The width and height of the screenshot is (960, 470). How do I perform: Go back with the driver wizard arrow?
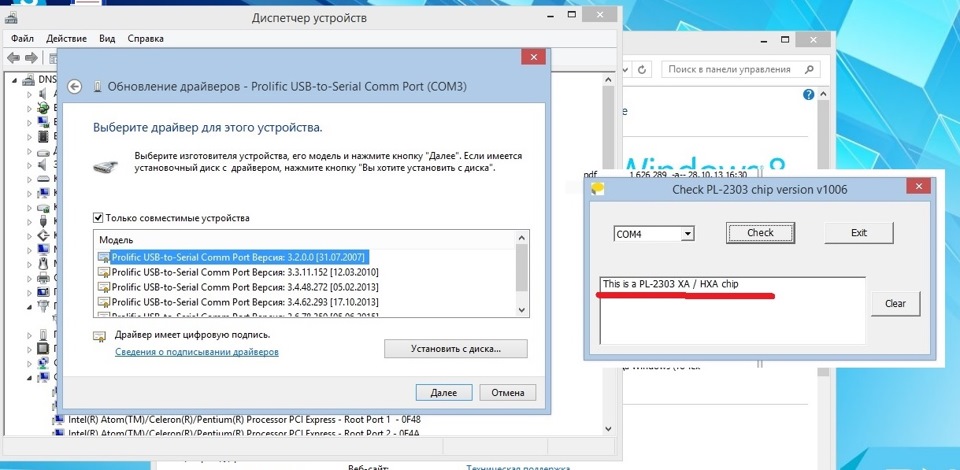tap(74, 87)
